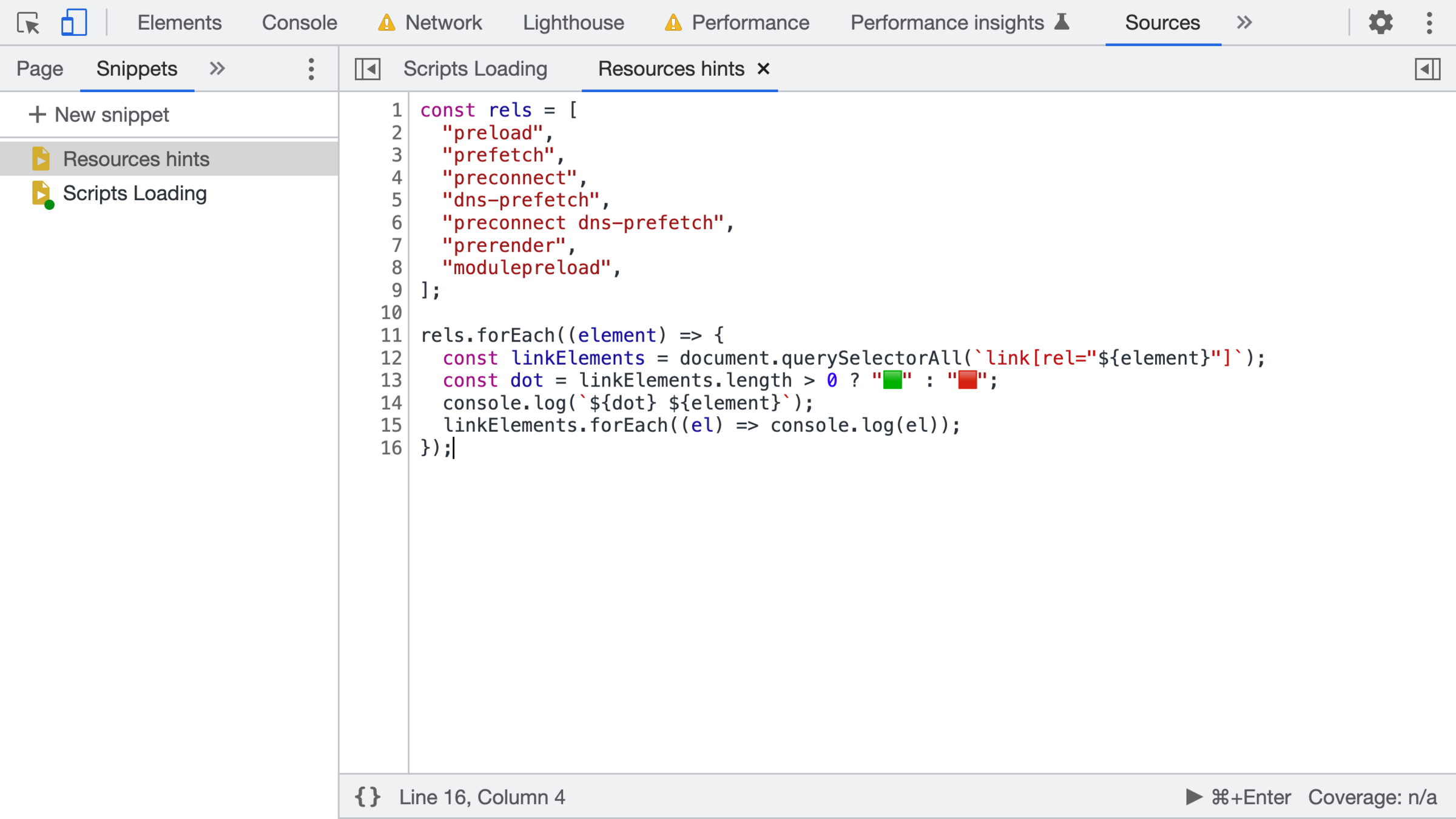Click the Resources hints snippet file icon

tap(41, 159)
